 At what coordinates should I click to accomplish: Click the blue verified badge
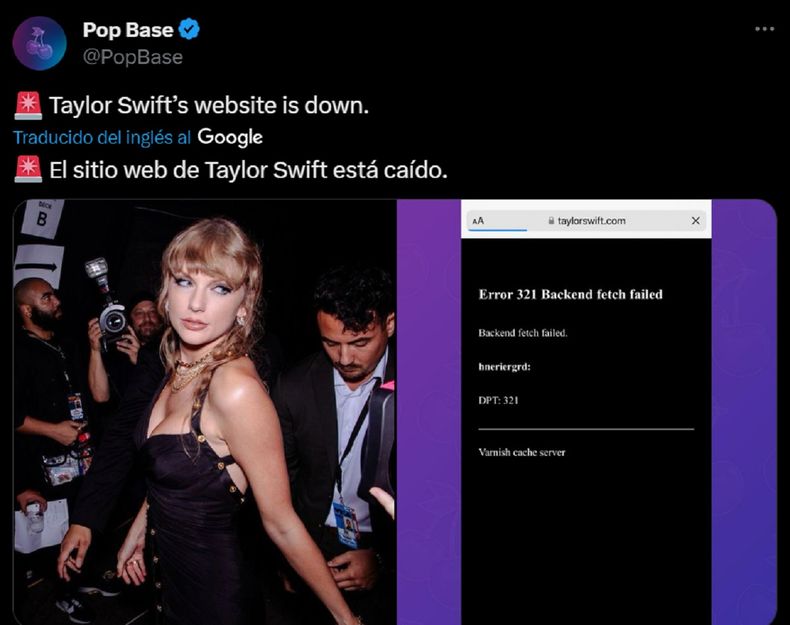(x=189, y=30)
